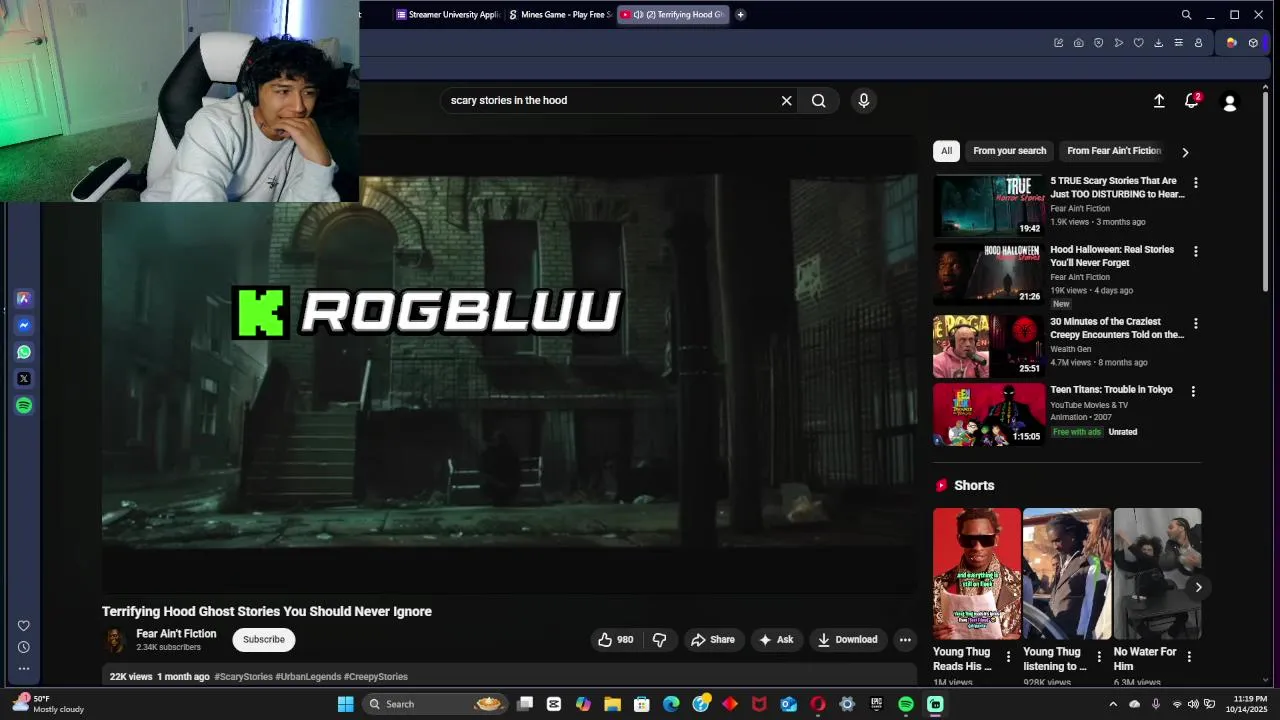
Task: Open the sidebar heart bookmarks icon
Action: click(x=24, y=626)
